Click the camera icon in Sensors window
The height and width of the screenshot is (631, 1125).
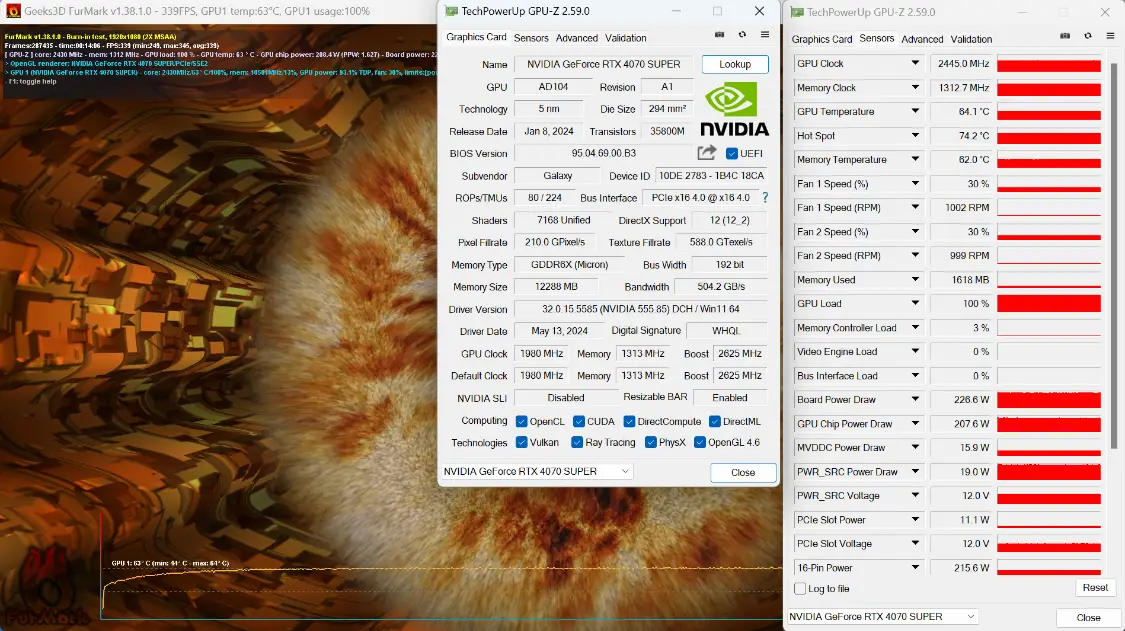(x=1065, y=36)
